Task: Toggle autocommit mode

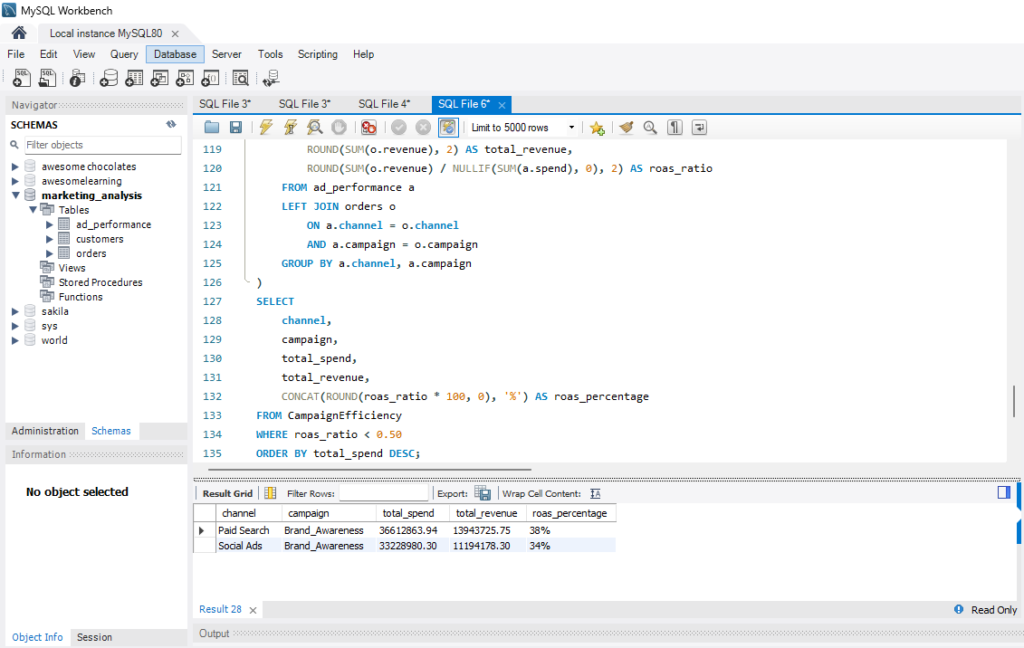Action: [448, 127]
